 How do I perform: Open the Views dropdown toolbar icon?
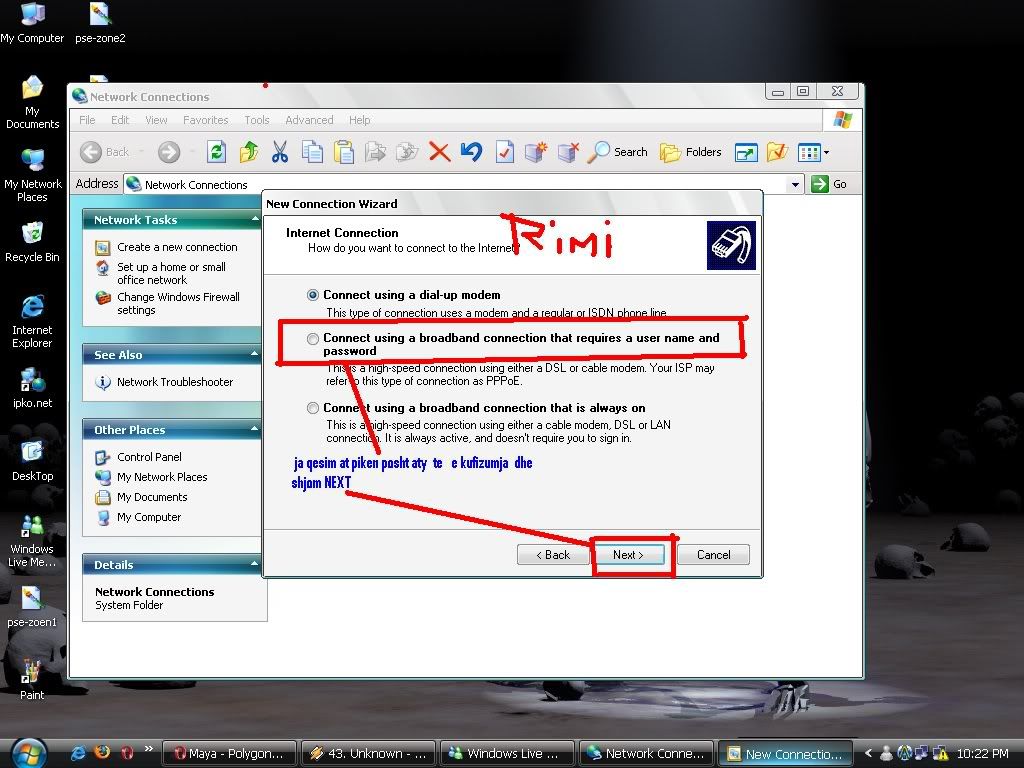814,152
